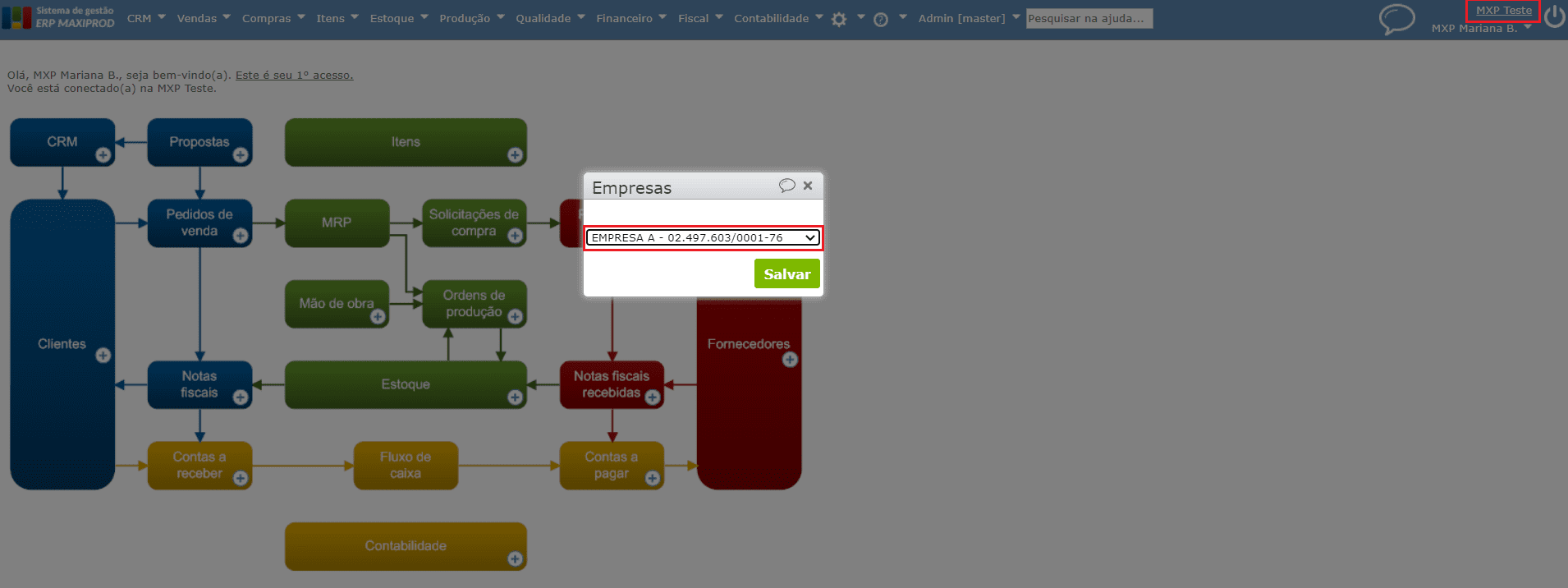This screenshot has width=1568, height=588.
Task: Close the Empresas dialog
Action: [x=808, y=186]
